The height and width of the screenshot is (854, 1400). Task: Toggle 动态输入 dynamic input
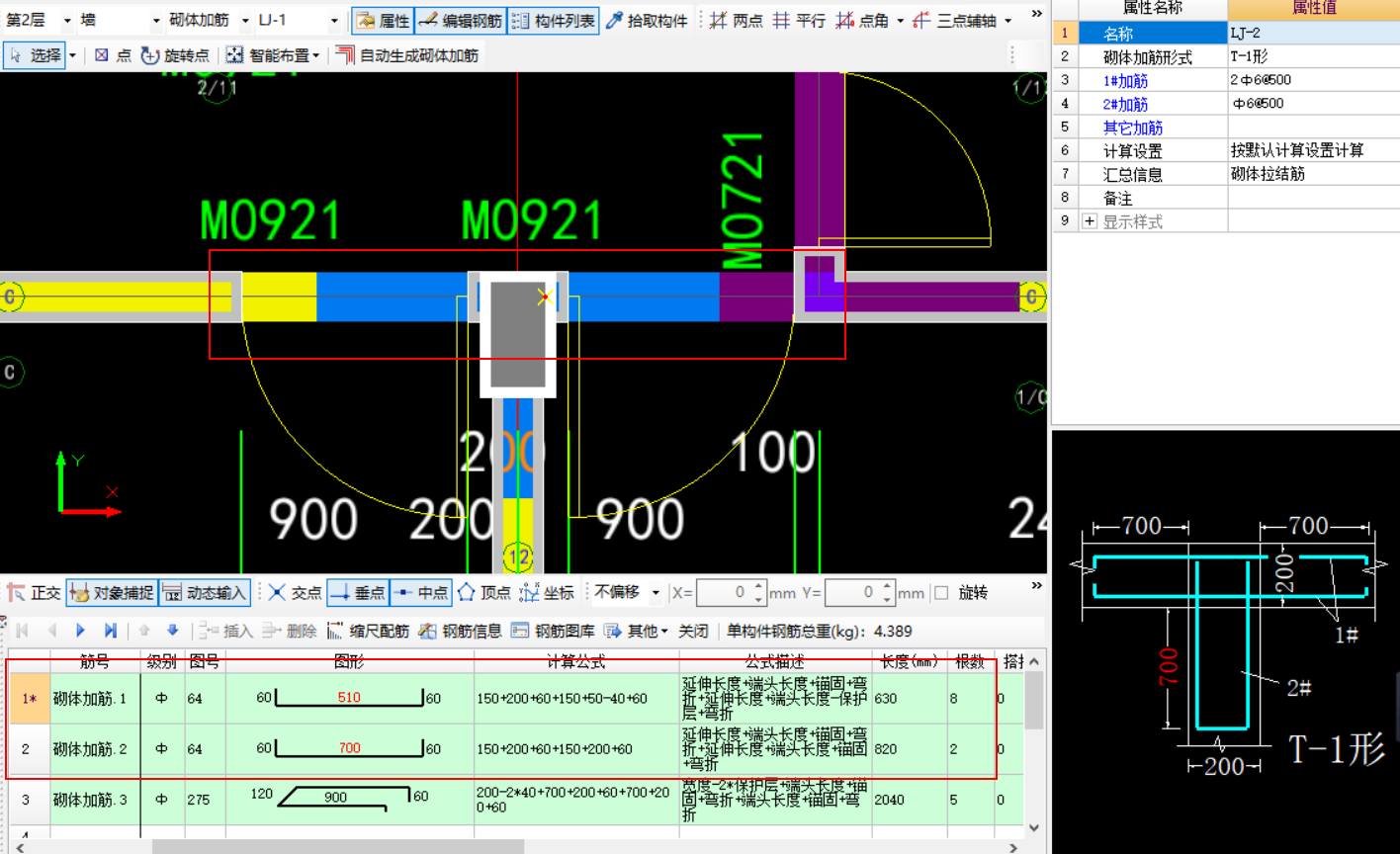click(205, 593)
